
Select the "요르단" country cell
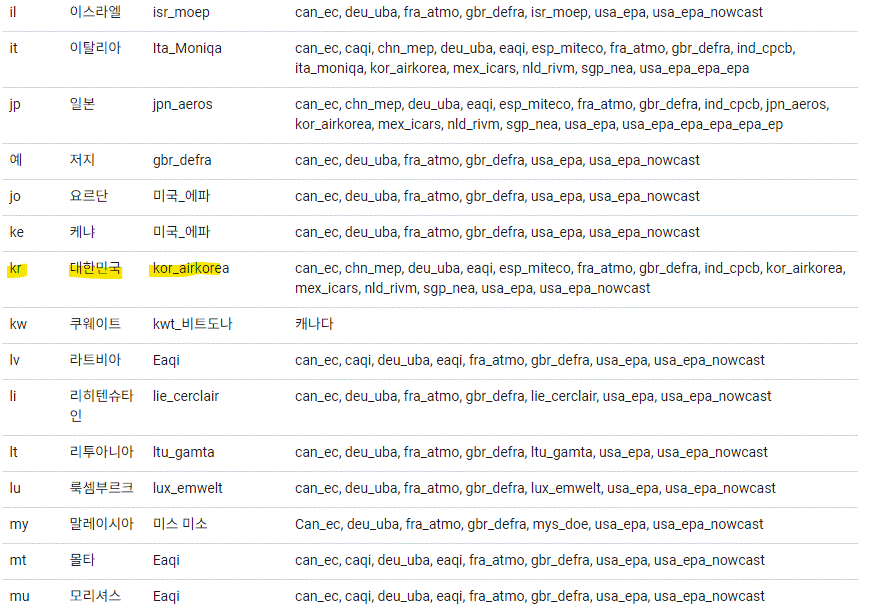88,196
